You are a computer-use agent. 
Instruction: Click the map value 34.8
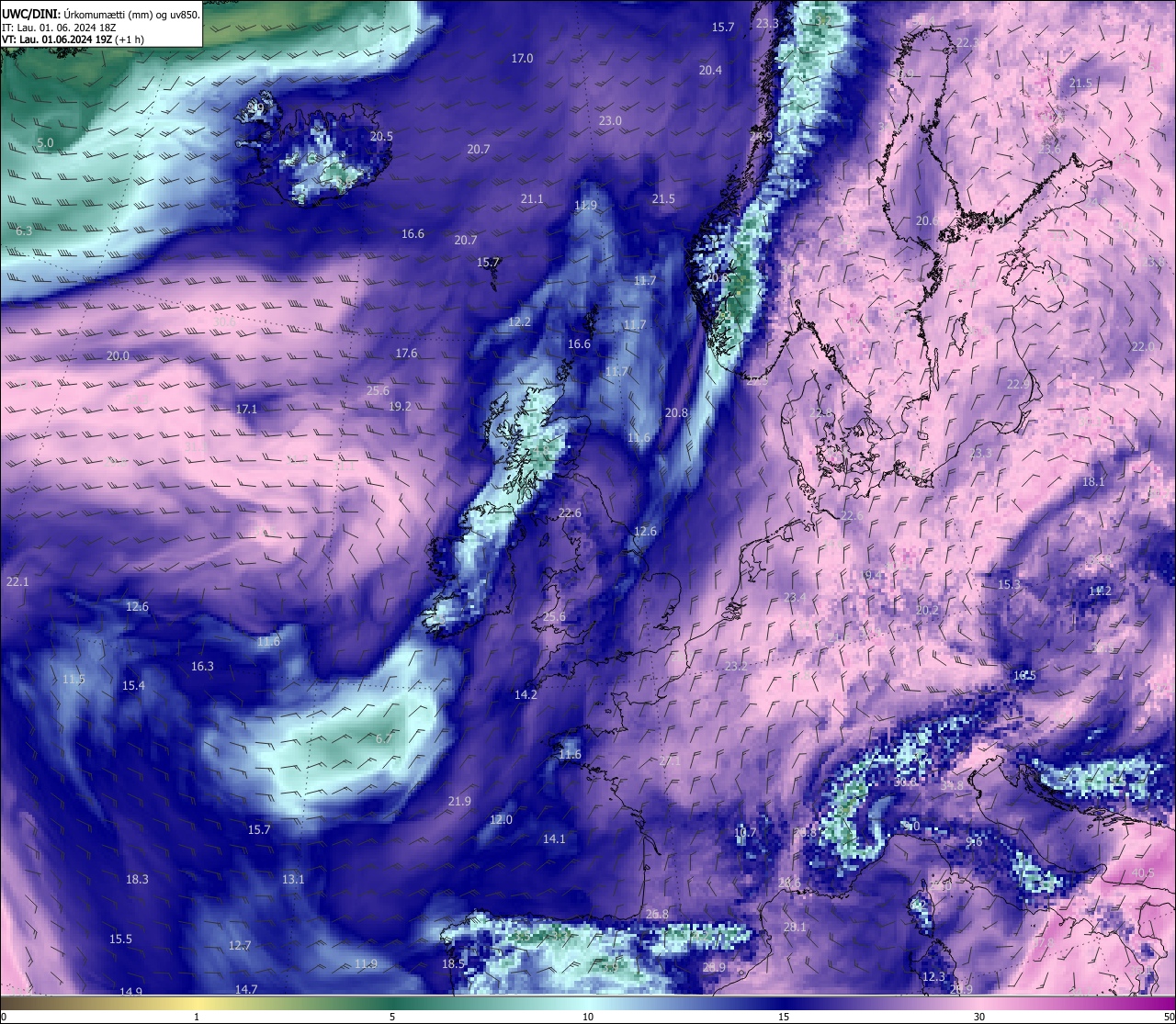(953, 786)
